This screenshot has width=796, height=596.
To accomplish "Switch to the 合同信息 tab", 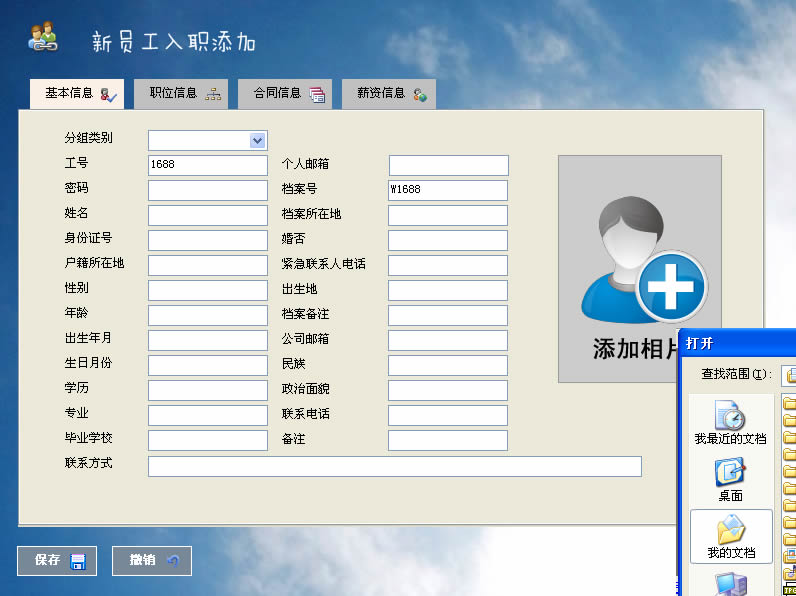I will click(x=285, y=94).
